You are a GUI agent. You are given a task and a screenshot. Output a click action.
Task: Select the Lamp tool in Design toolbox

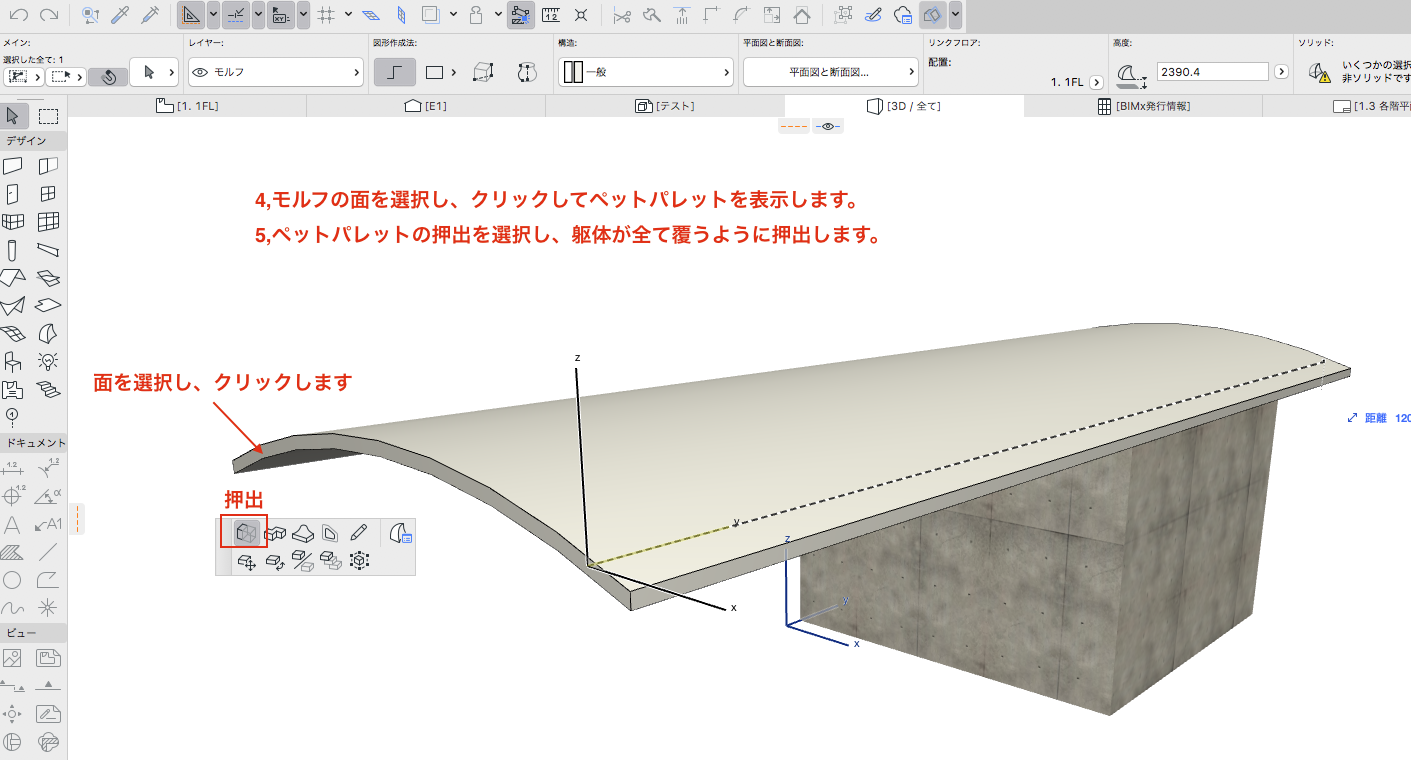(x=48, y=360)
